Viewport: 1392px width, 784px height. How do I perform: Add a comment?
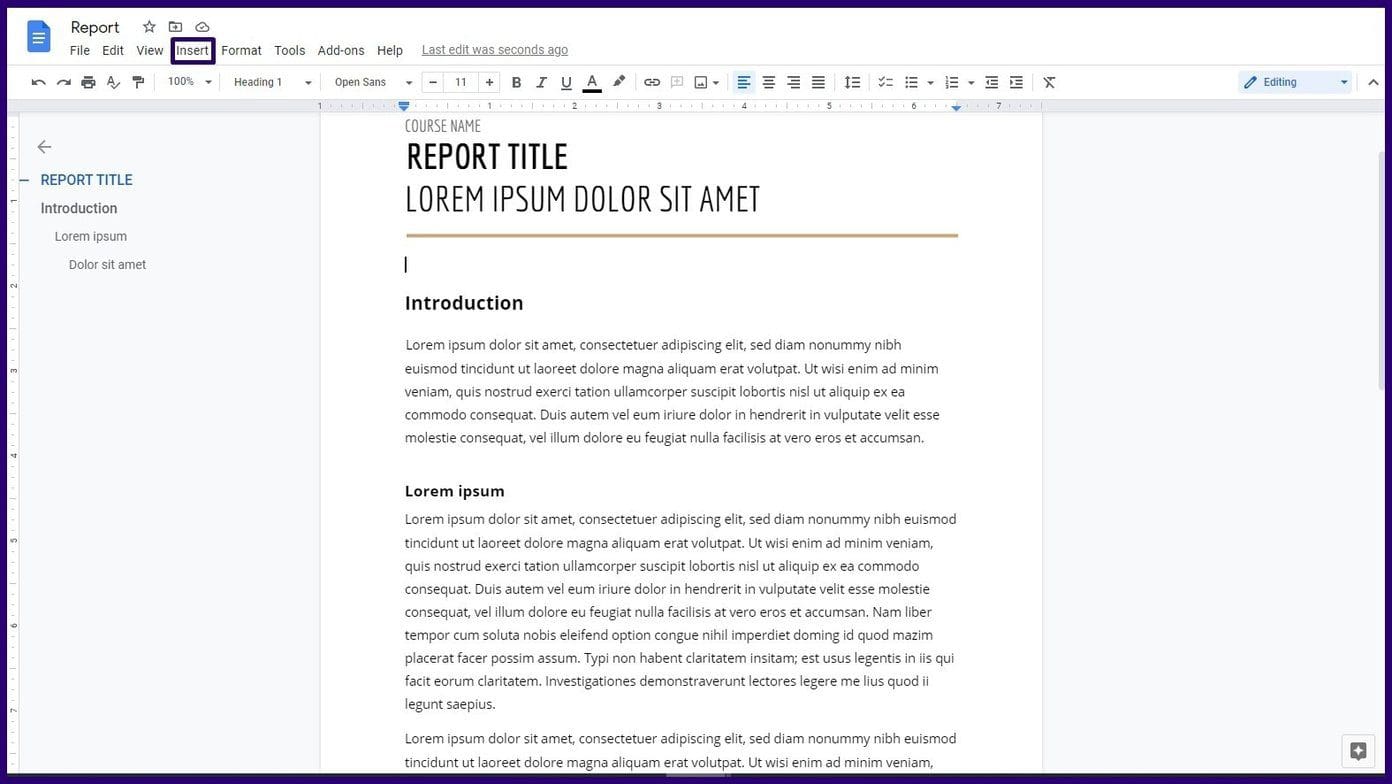click(677, 82)
